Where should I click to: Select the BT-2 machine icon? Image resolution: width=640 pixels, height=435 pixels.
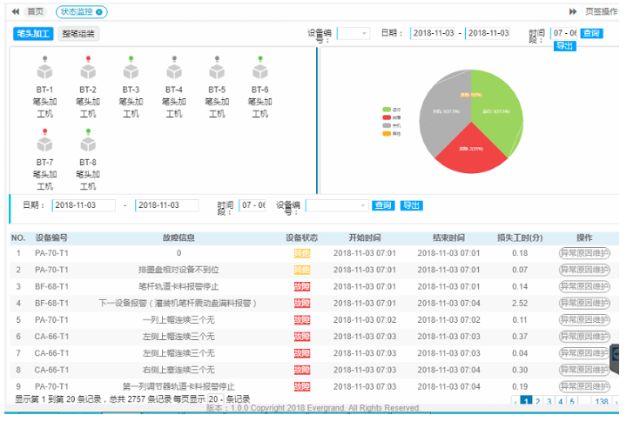click(x=88, y=72)
